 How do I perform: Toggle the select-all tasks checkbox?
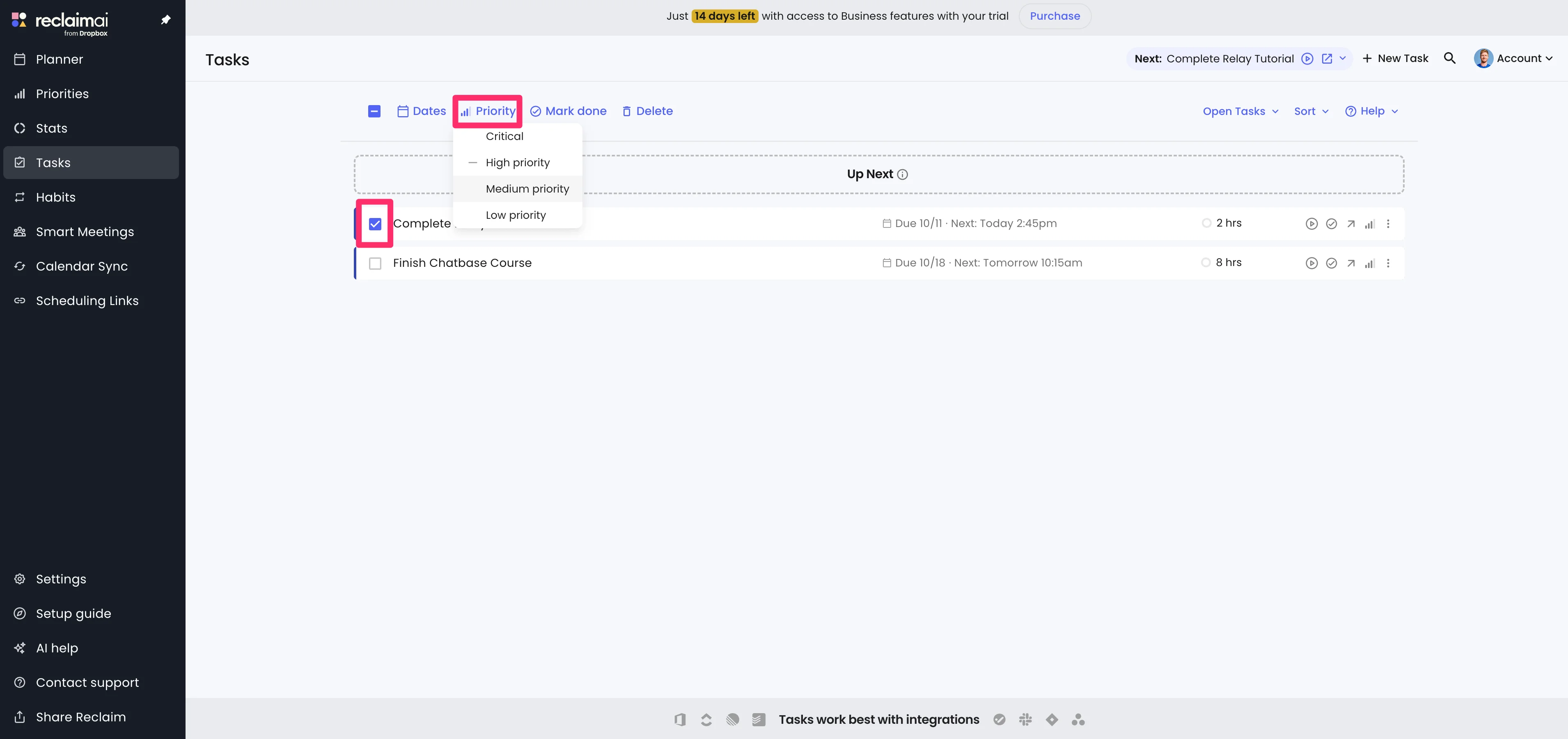point(374,111)
